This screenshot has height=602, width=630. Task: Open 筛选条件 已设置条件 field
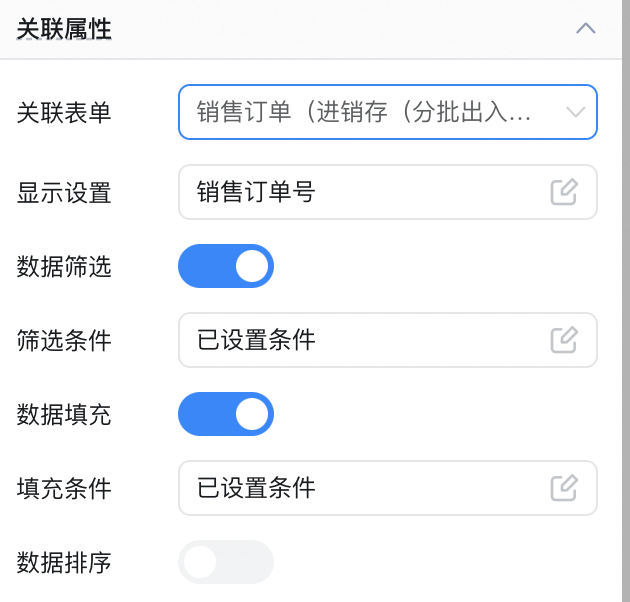(388, 340)
